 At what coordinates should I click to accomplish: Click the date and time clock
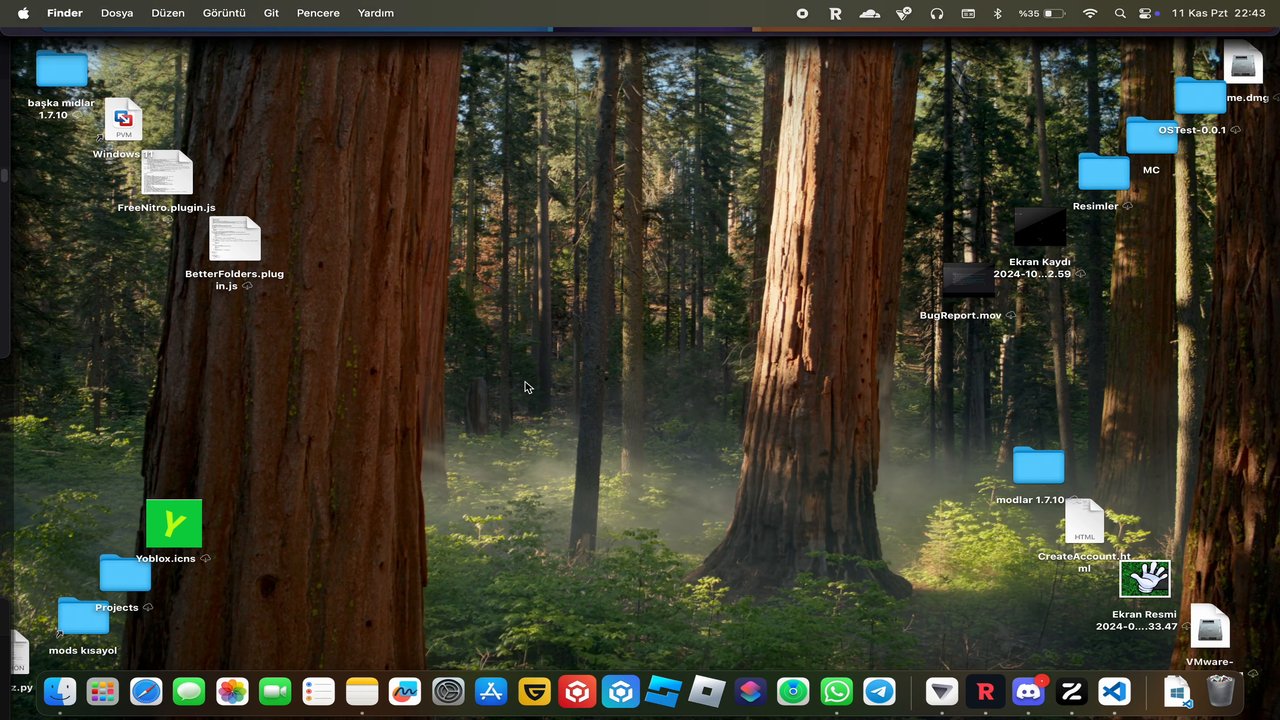coord(1218,13)
